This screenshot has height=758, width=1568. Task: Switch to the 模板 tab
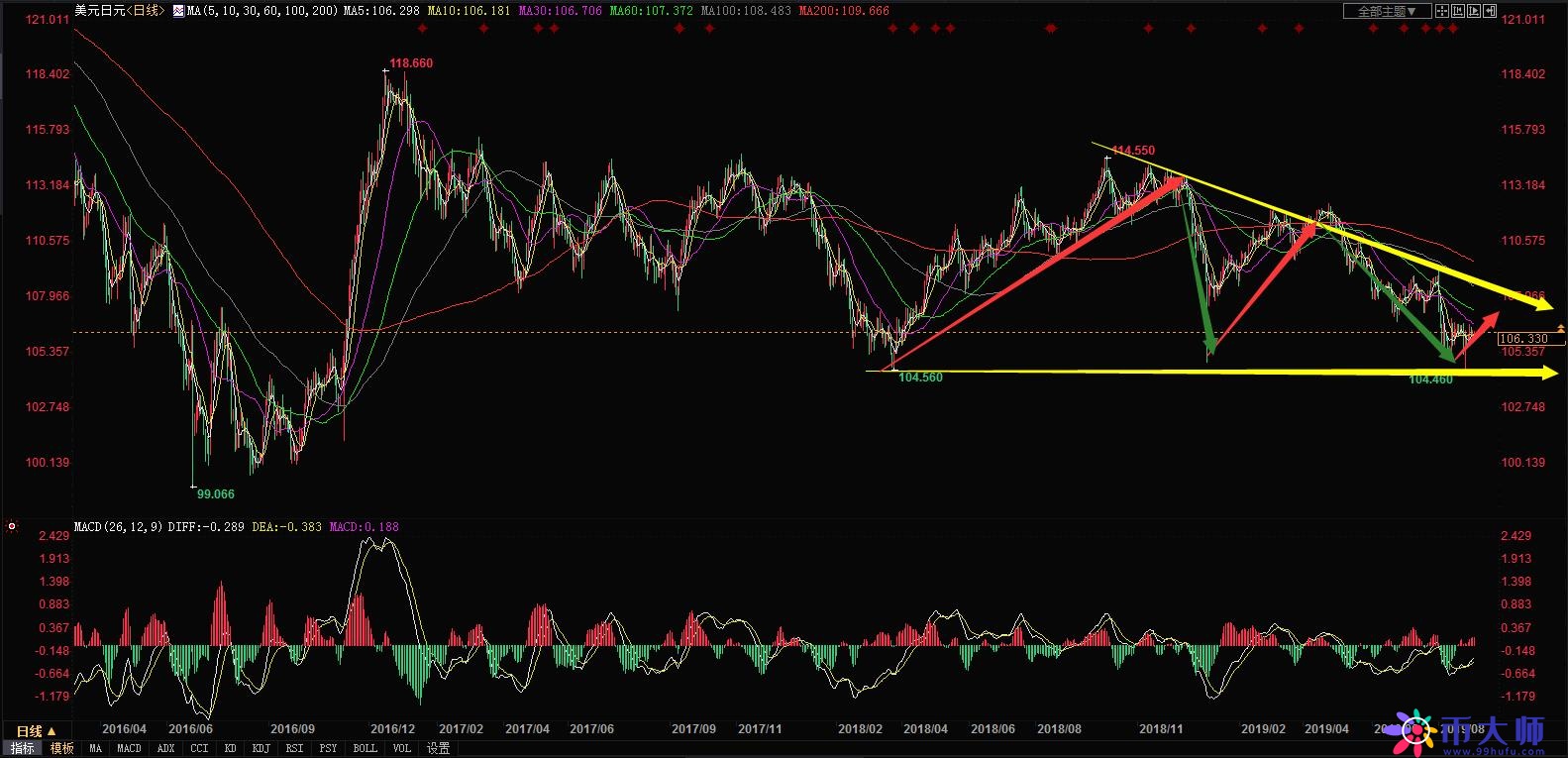coord(62,748)
